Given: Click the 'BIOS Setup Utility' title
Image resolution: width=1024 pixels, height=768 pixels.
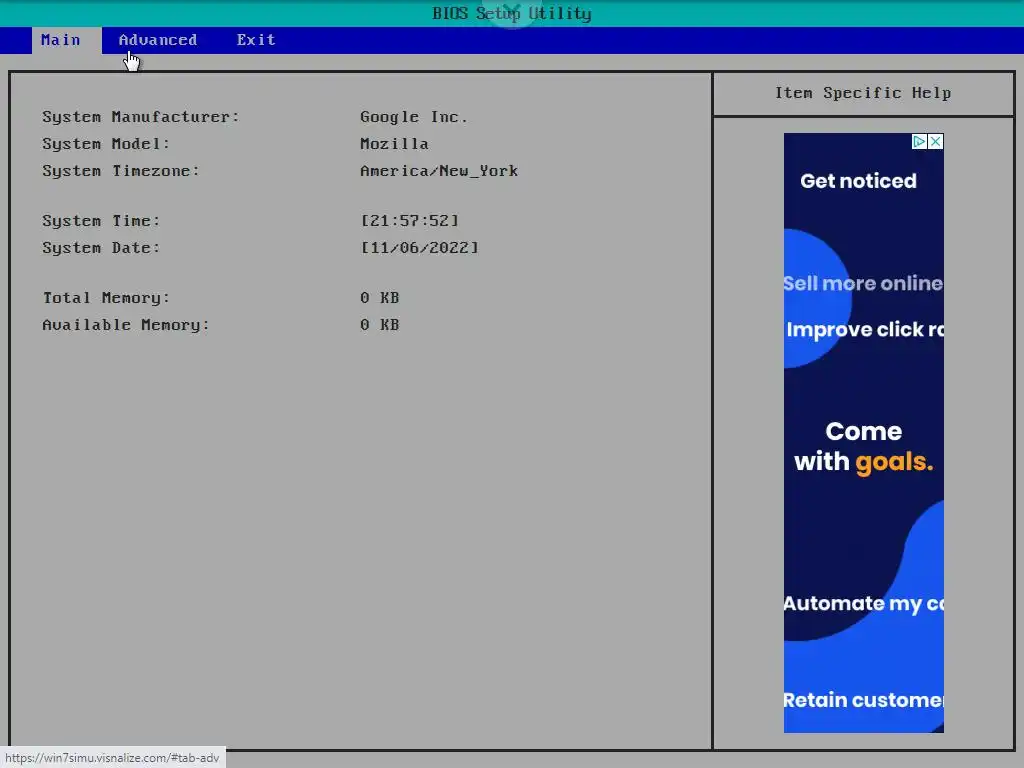Looking at the screenshot, I should pos(512,13).
